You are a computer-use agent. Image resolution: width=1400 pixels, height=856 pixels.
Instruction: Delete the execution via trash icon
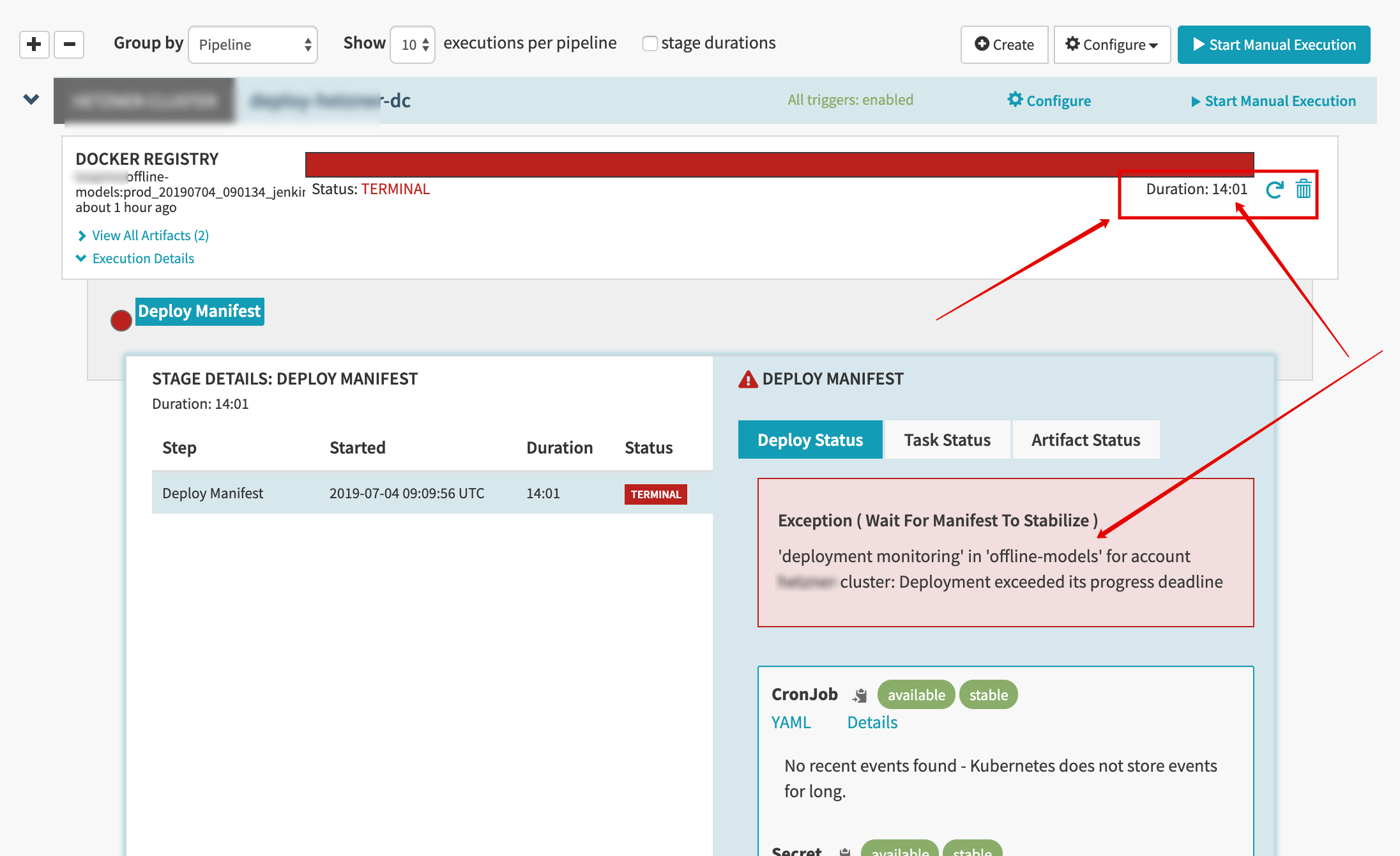click(1303, 190)
